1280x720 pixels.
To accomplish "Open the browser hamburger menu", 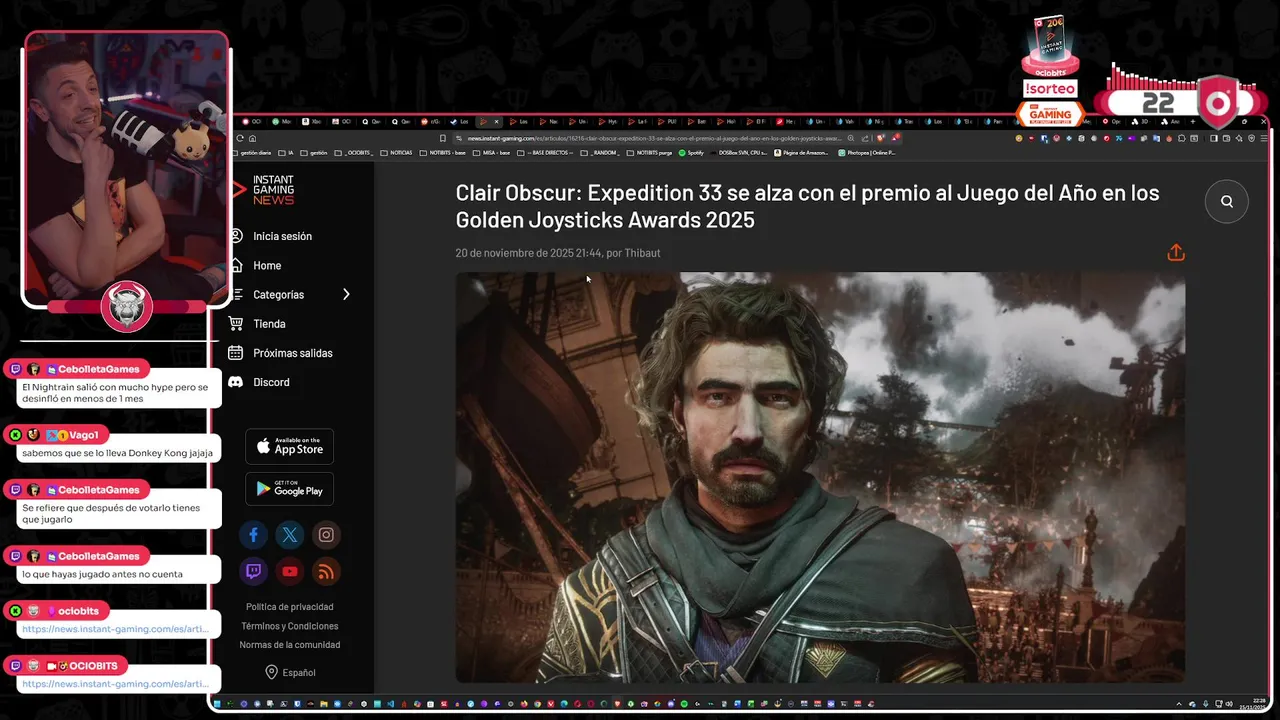I will point(1263,138).
